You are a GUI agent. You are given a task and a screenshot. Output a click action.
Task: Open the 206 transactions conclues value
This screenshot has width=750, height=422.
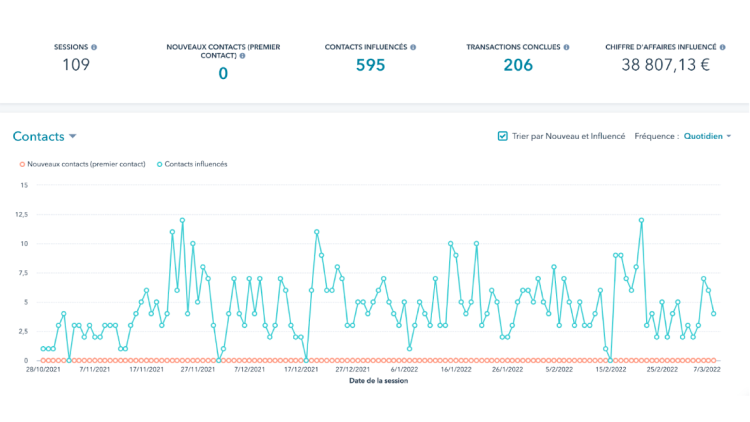coord(518,66)
